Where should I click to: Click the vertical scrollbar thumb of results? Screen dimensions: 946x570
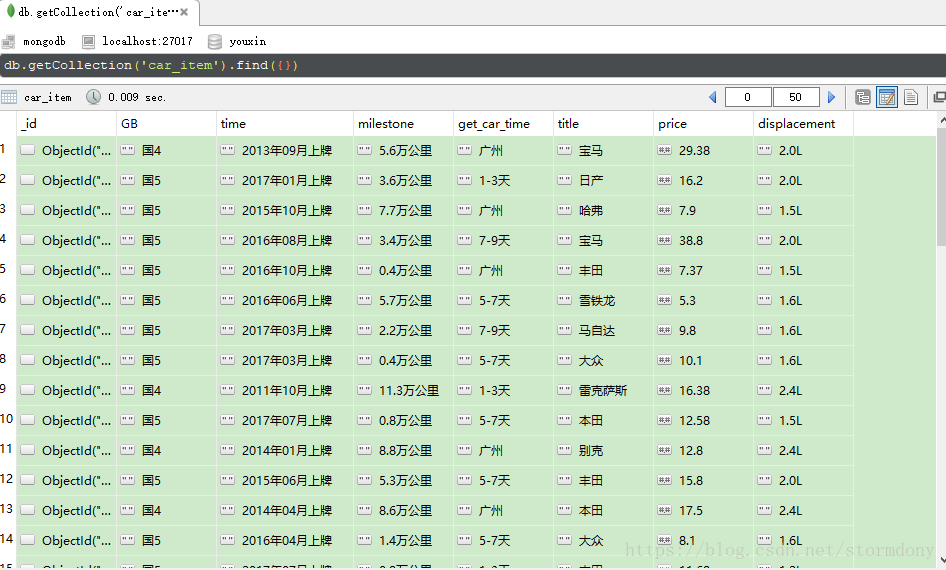click(x=941, y=187)
